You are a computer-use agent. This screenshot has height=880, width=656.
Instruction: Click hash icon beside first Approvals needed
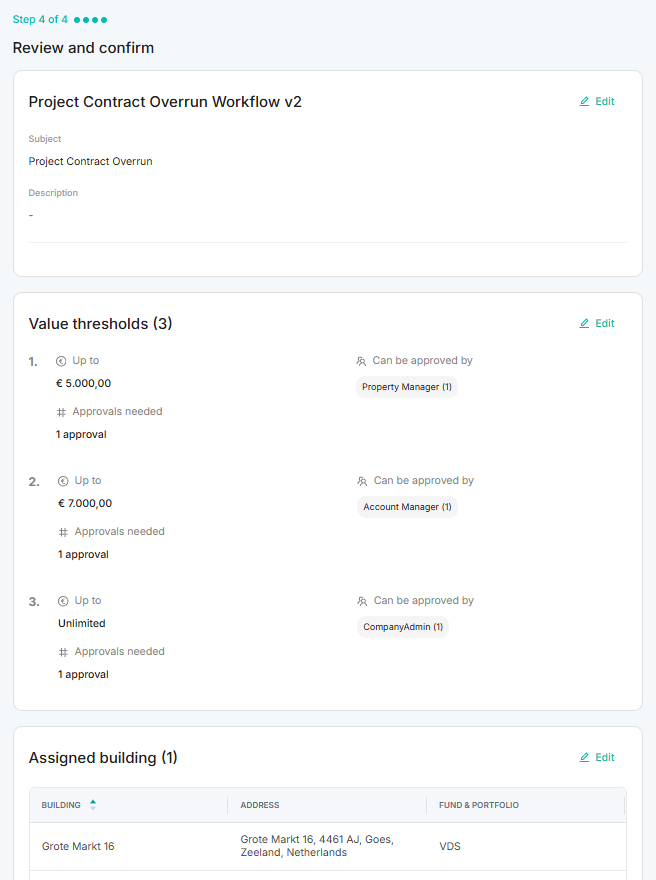(x=61, y=412)
